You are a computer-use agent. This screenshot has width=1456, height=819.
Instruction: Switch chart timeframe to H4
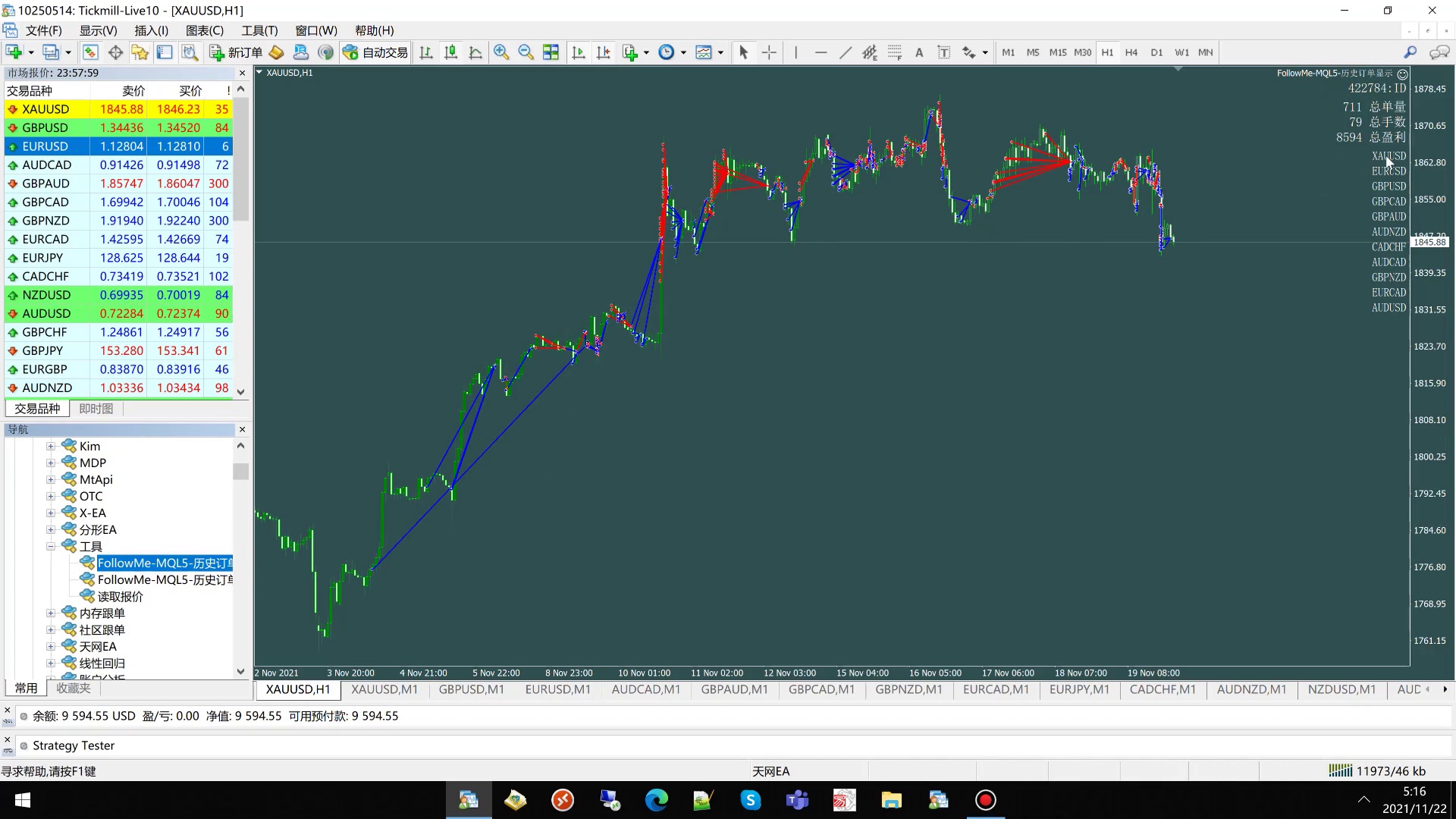tap(1131, 52)
